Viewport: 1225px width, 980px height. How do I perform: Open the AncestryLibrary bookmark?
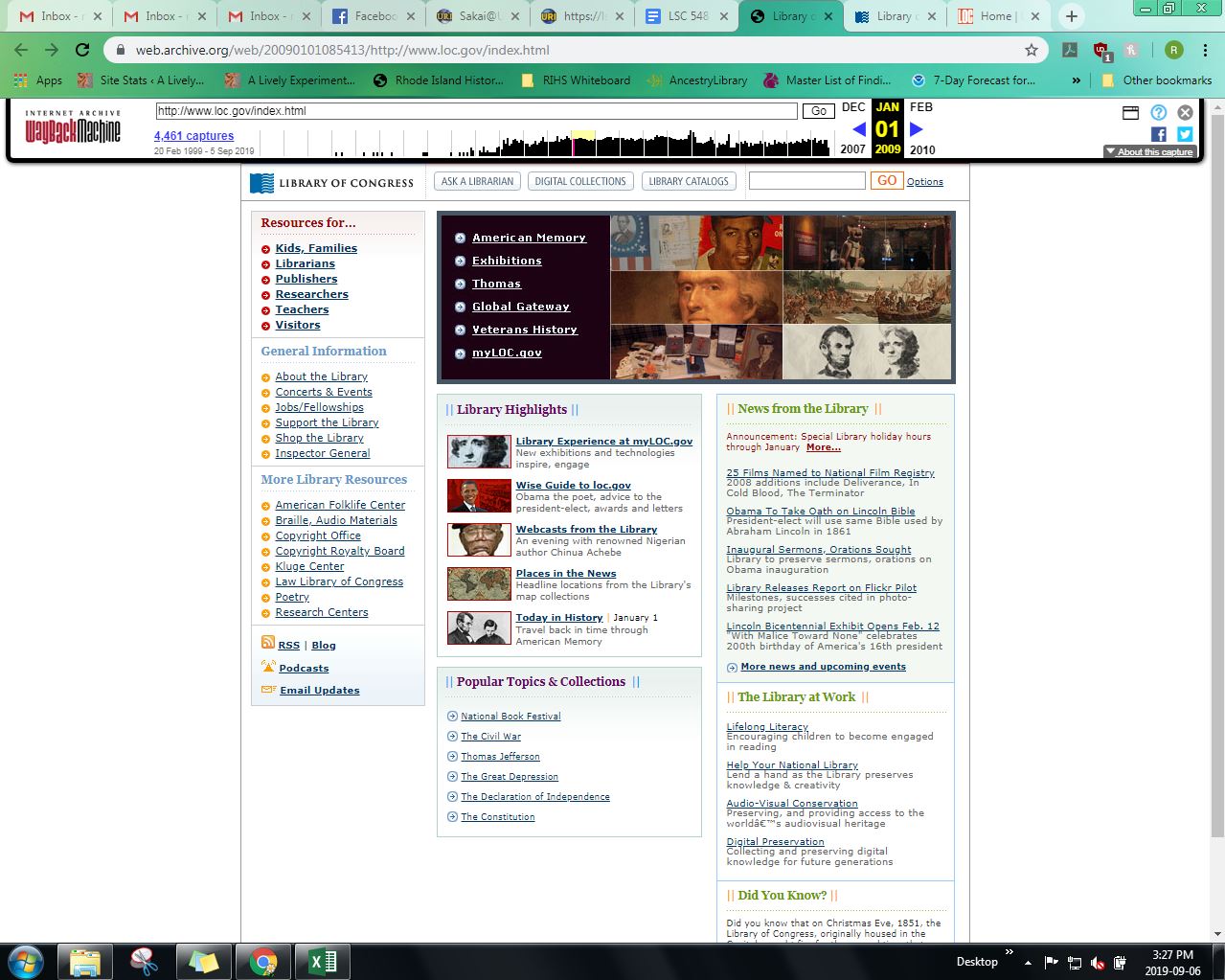(697, 80)
